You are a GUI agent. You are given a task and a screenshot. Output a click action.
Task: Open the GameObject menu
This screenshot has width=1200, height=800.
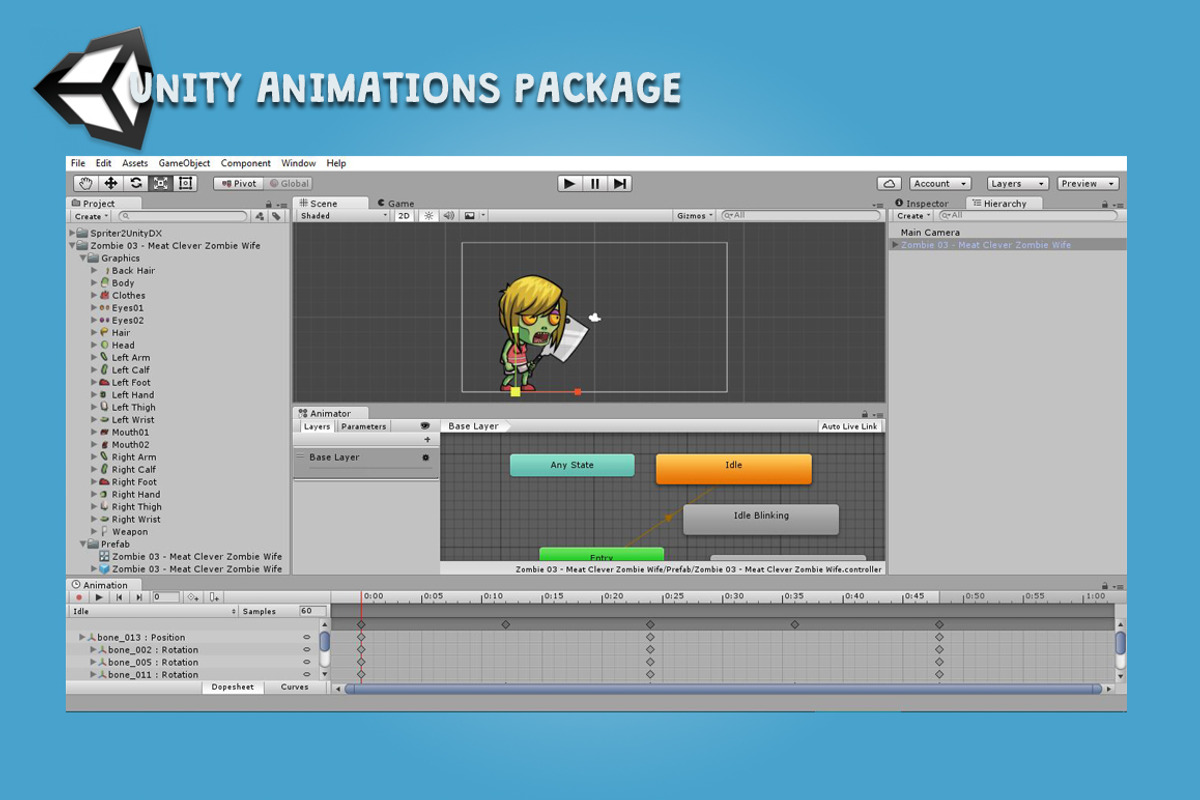pyautogui.click(x=185, y=163)
